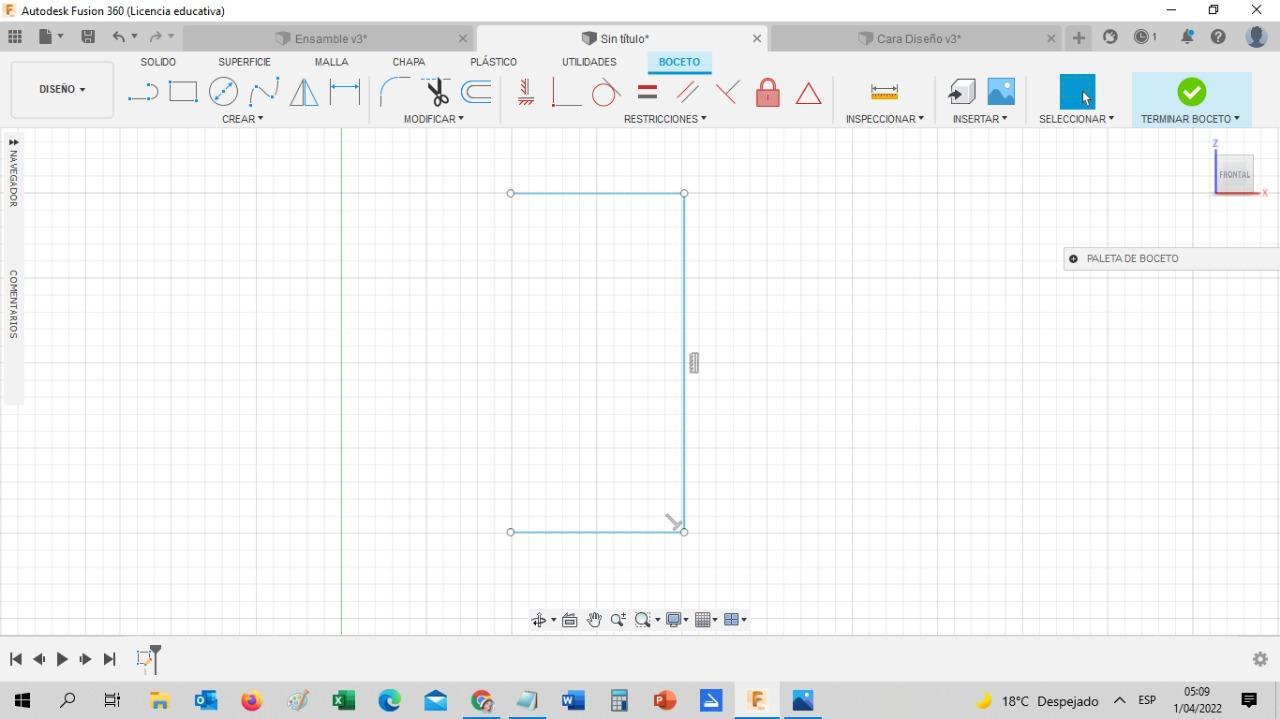The image size is (1280, 719).
Task: Expand the Navegador panel arrows
Action: tap(13, 142)
